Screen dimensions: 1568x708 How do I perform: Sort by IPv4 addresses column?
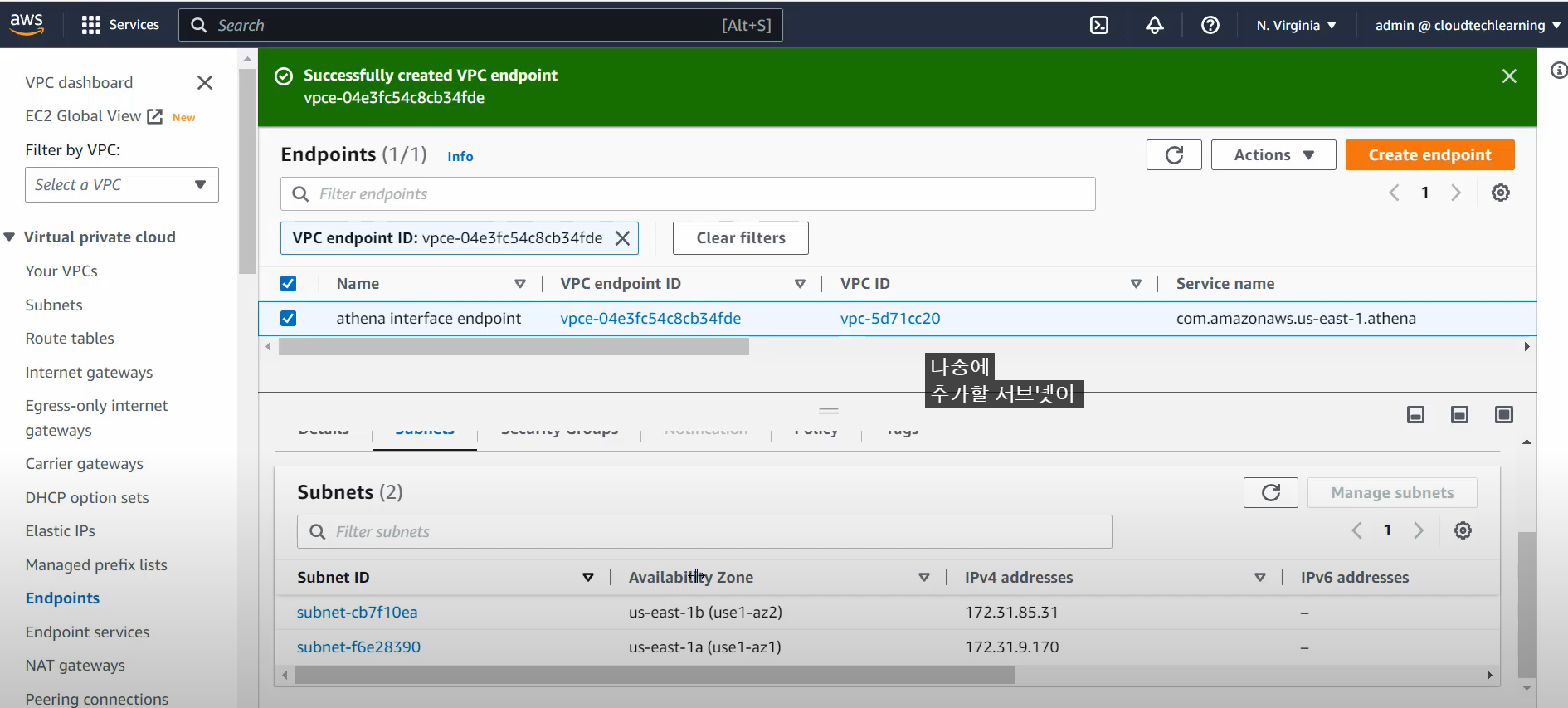[1259, 578]
